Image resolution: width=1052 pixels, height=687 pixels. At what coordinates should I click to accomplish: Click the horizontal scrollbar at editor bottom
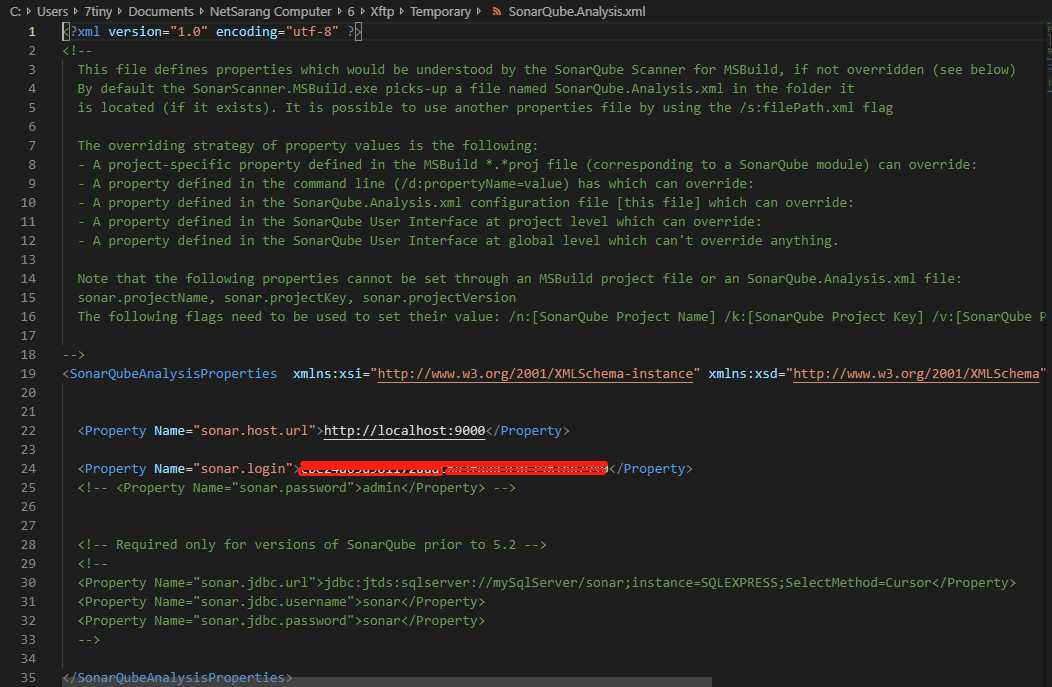coord(386,682)
